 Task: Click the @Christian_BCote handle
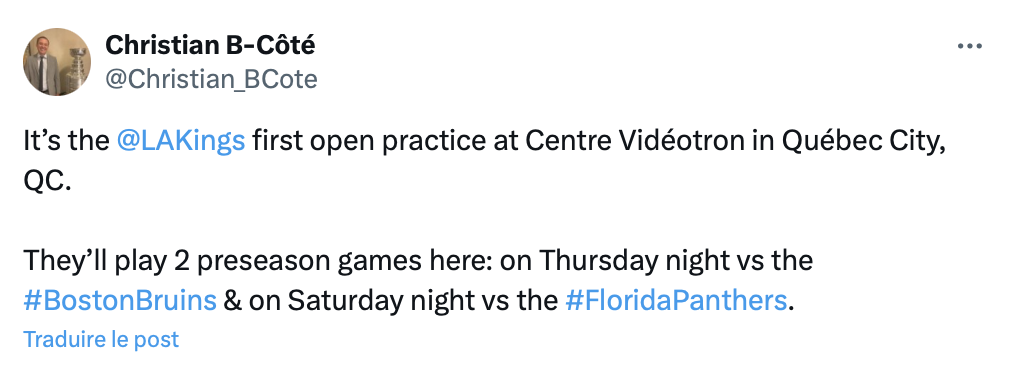click(x=211, y=79)
